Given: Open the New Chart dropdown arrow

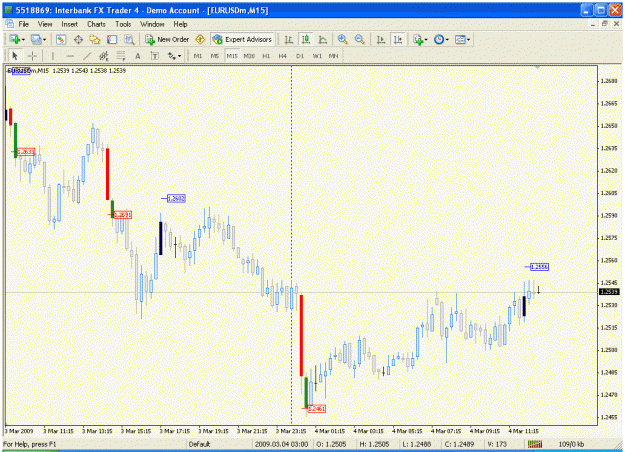Looking at the screenshot, I should pyautogui.click(x=24, y=40).
